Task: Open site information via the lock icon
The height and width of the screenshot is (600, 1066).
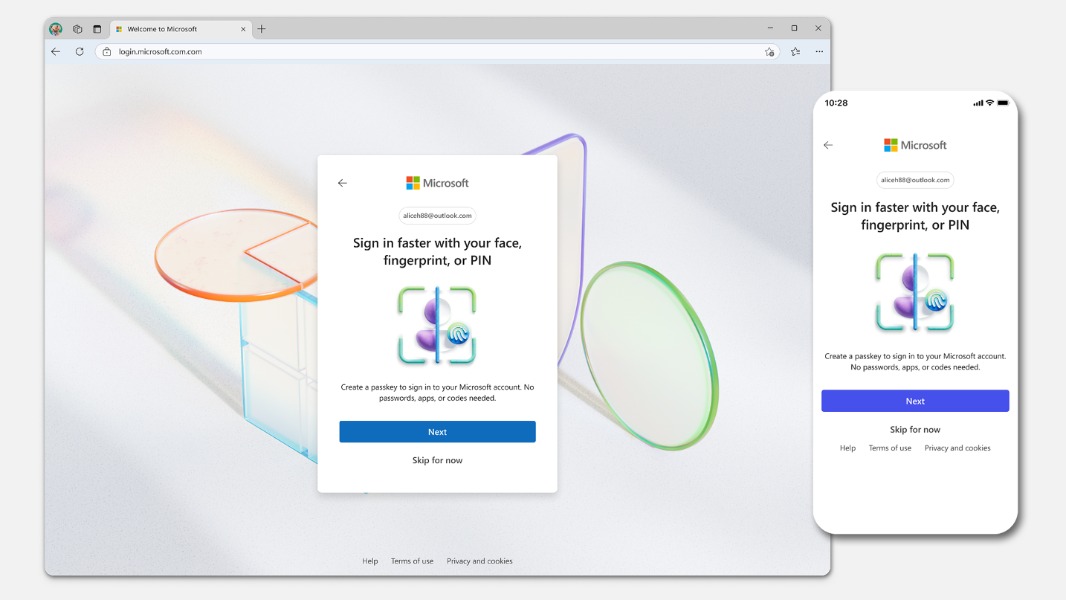Action: click(x=106, y=51)
